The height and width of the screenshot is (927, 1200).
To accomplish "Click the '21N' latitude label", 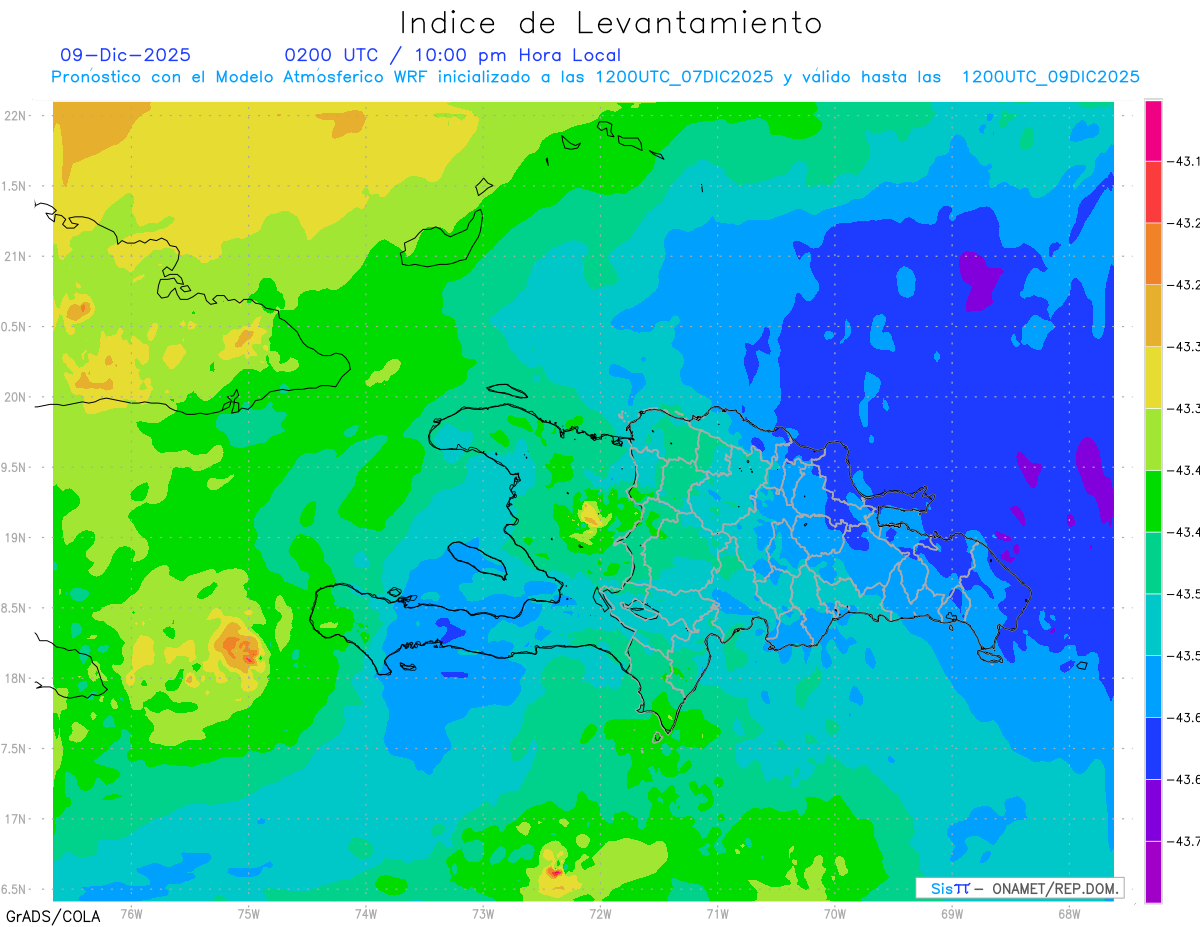I will [15, 257].
